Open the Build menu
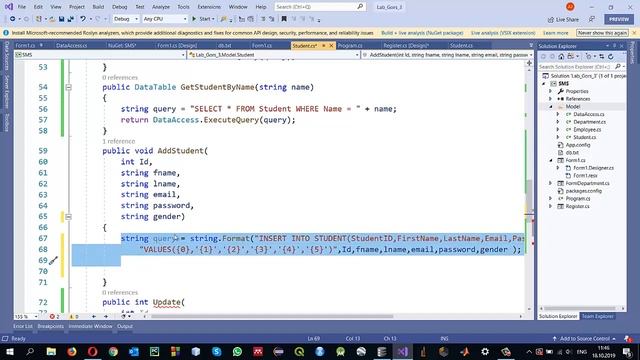 [98, 7]
